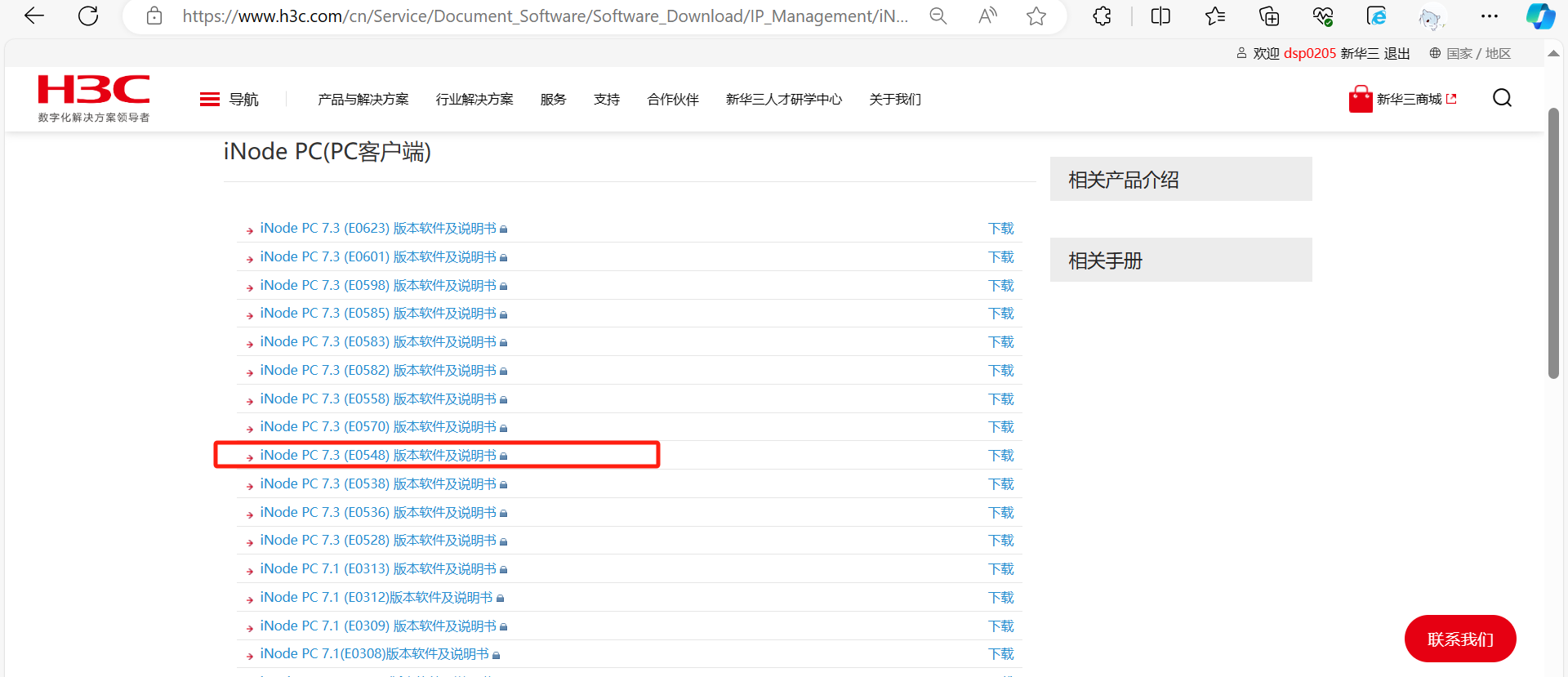Click 下载 for the E0570 version
This screenshot has height=677, width=1568.
coord(1001,427)
